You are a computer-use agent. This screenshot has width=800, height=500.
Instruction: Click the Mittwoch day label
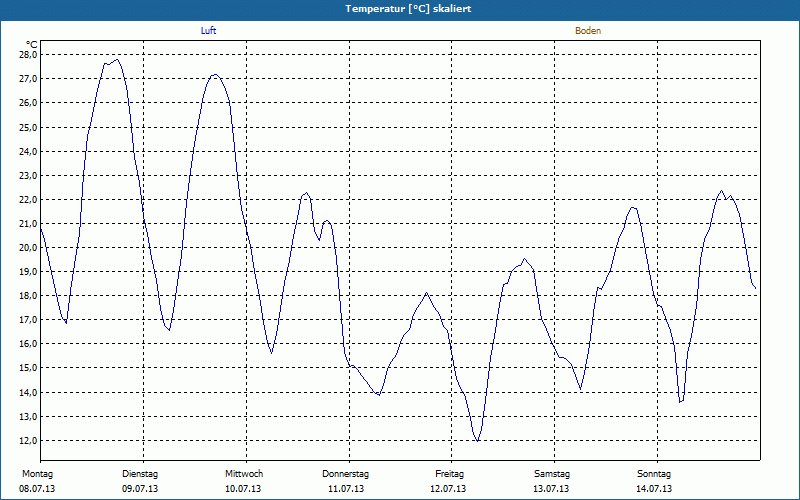(x=244, y=474)
